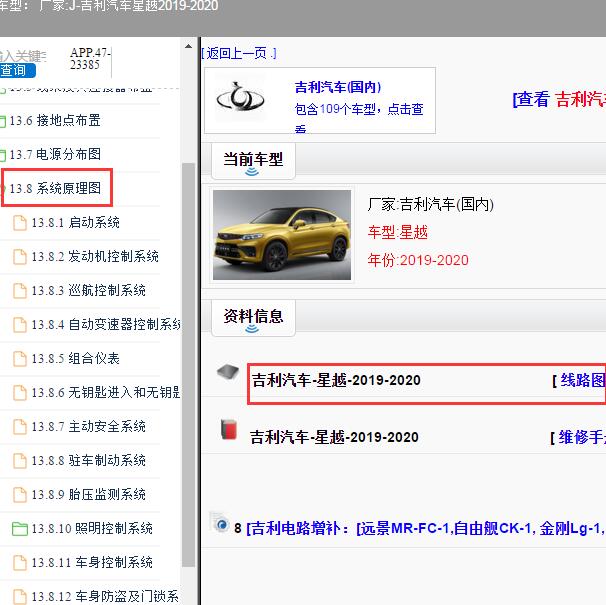Select 13.8.8 驻车制动系统 entry text
This screenshot has width=606, height=605.
pyautogui.click(x=89, y=460)
